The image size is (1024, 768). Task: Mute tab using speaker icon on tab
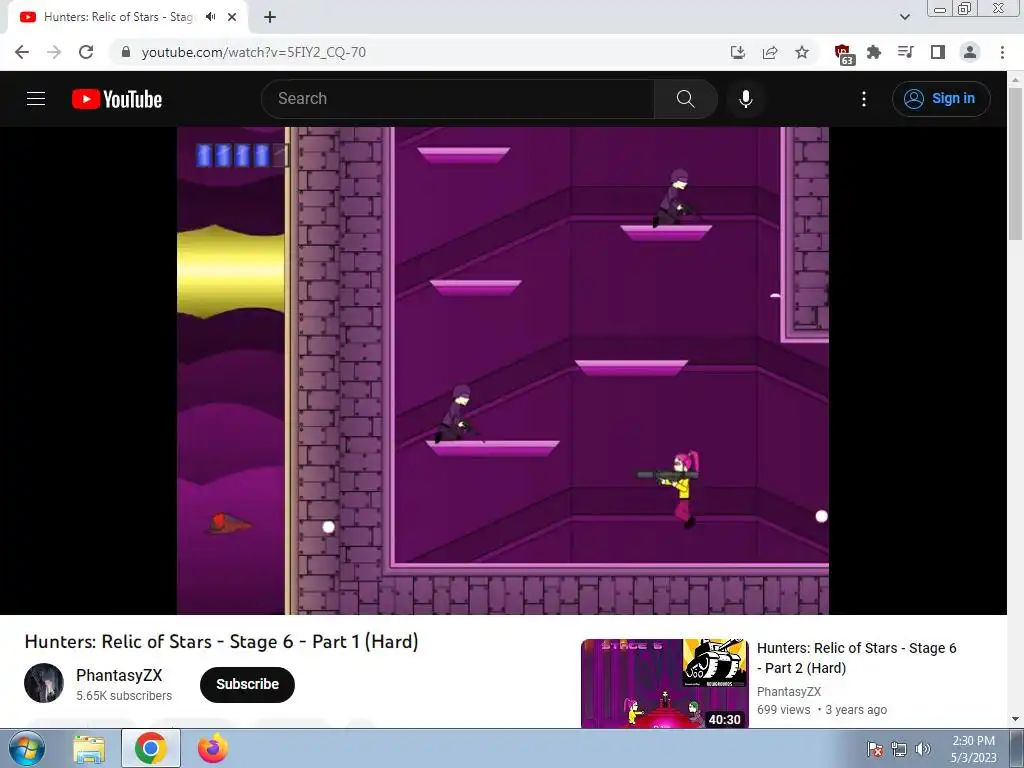(210, 17)
